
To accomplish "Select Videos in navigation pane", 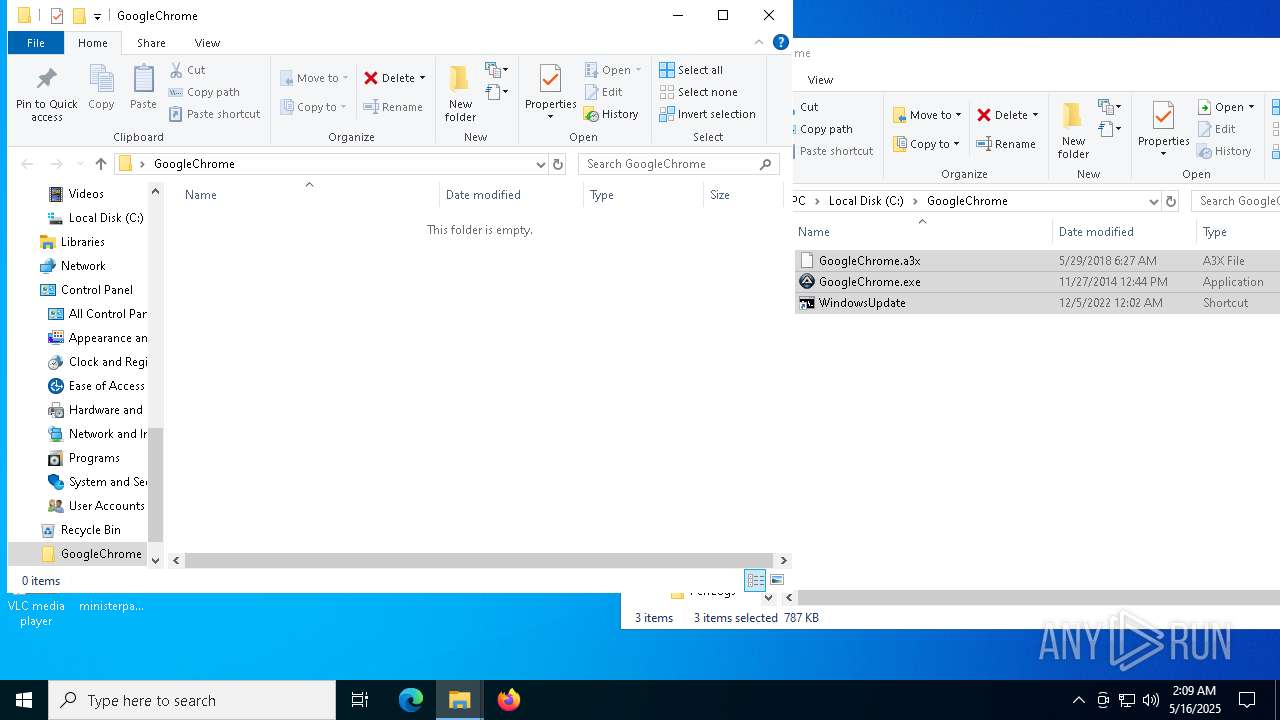I will tap(86, 194).
